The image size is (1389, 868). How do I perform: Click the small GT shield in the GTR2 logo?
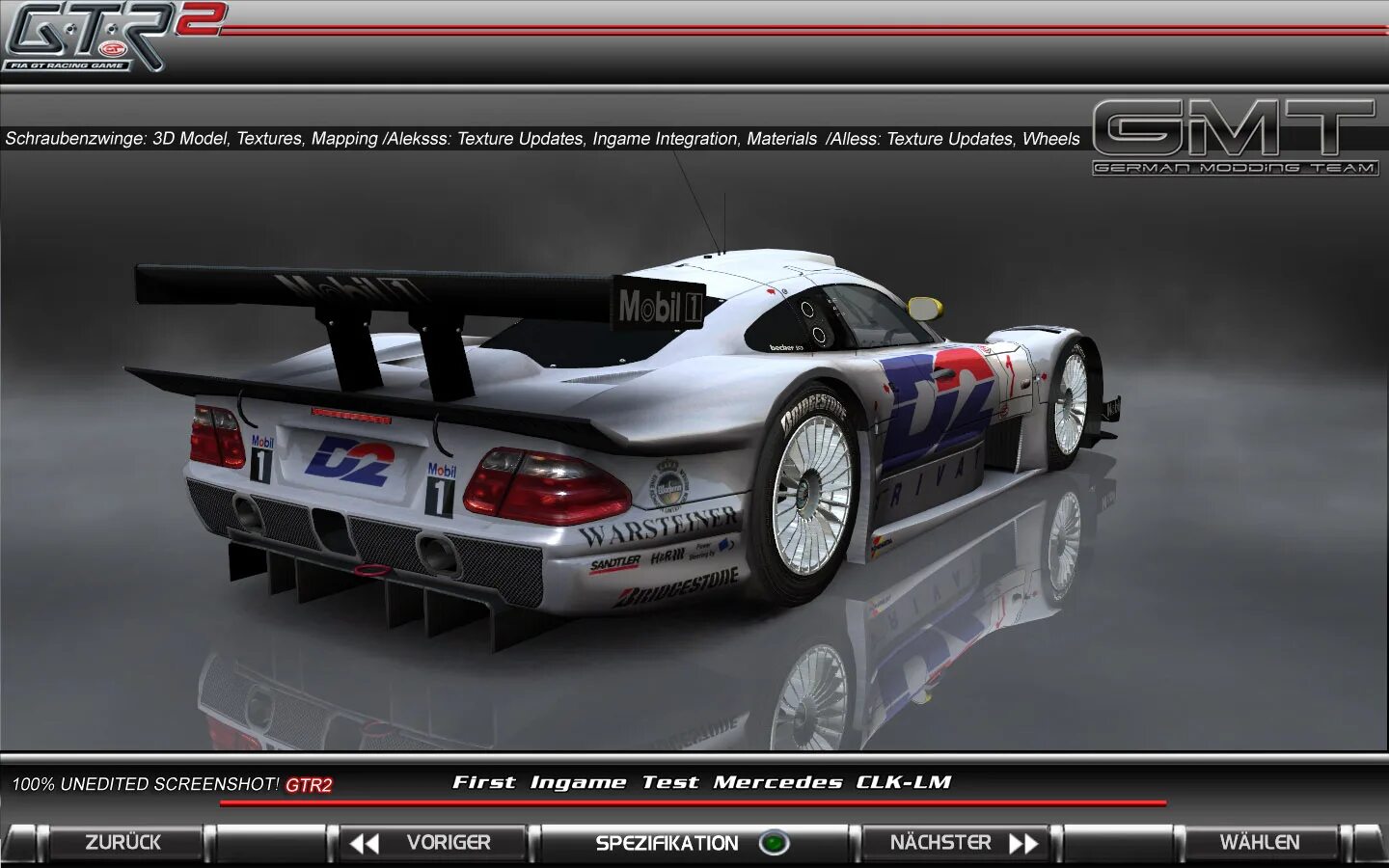(x=112, y=48)
